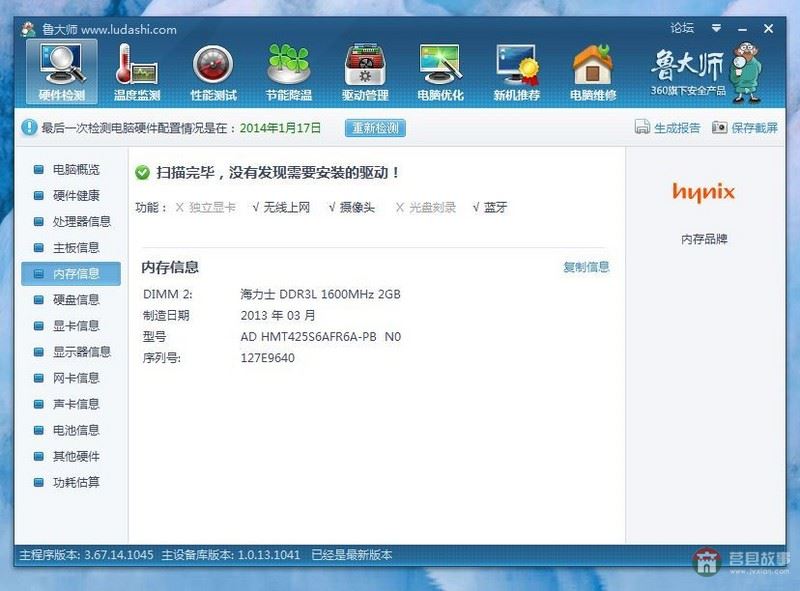This screenshot has height=591, width=800.
Task: Click the 内存品牌 label under hynix logo
Action: pyautogui.click(x=704, y=239)
